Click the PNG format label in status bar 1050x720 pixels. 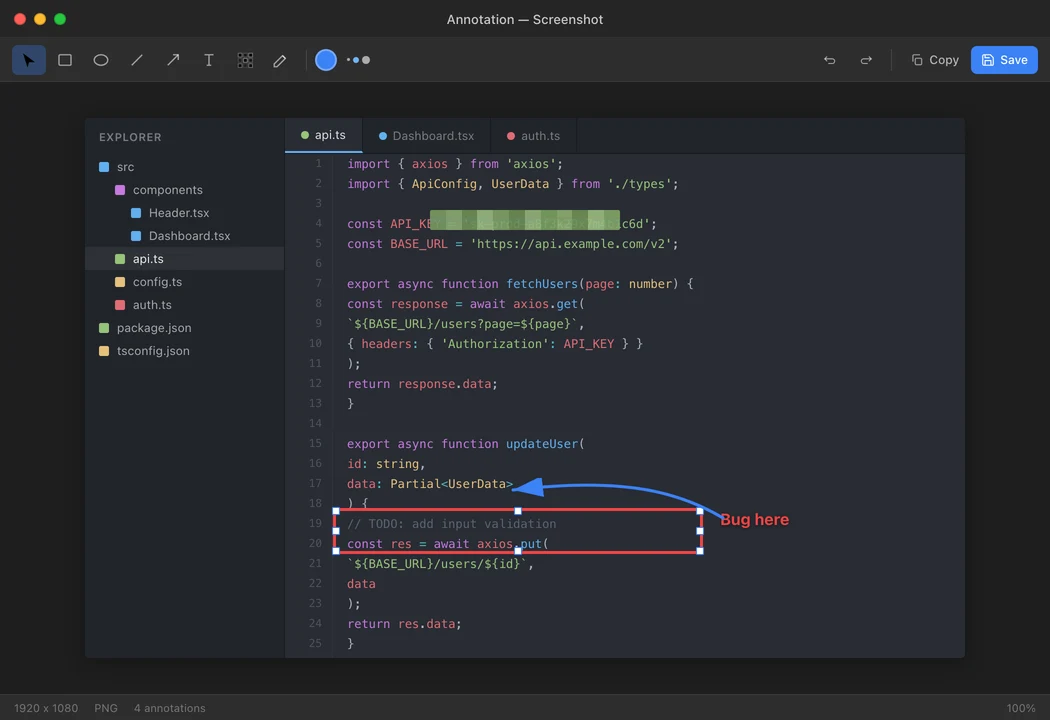point(106,708)
